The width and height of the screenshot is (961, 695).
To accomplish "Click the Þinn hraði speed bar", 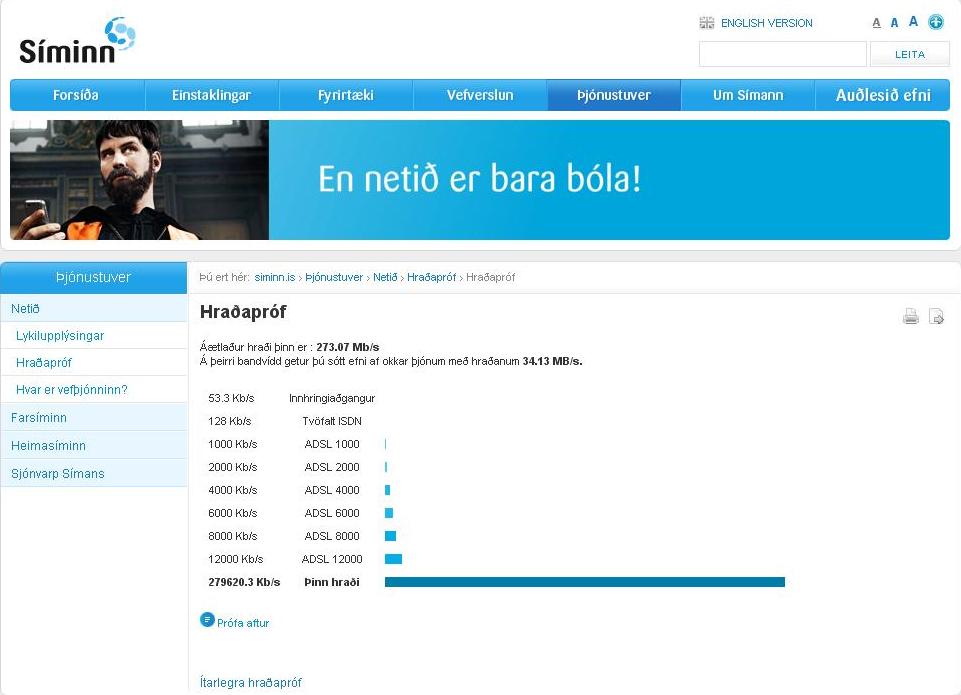I will 584,582.
